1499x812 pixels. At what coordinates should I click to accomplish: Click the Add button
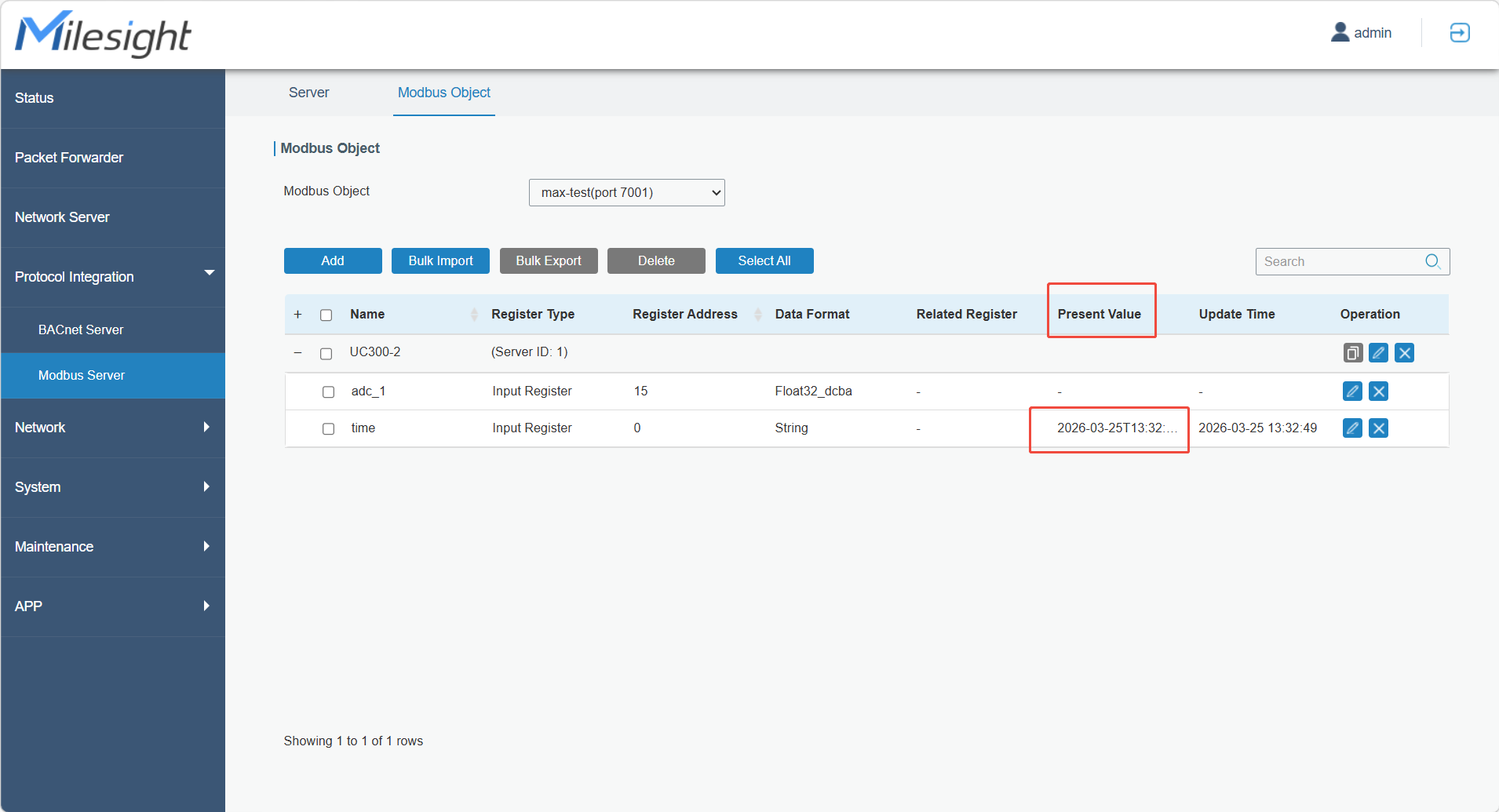click(333, 261)
